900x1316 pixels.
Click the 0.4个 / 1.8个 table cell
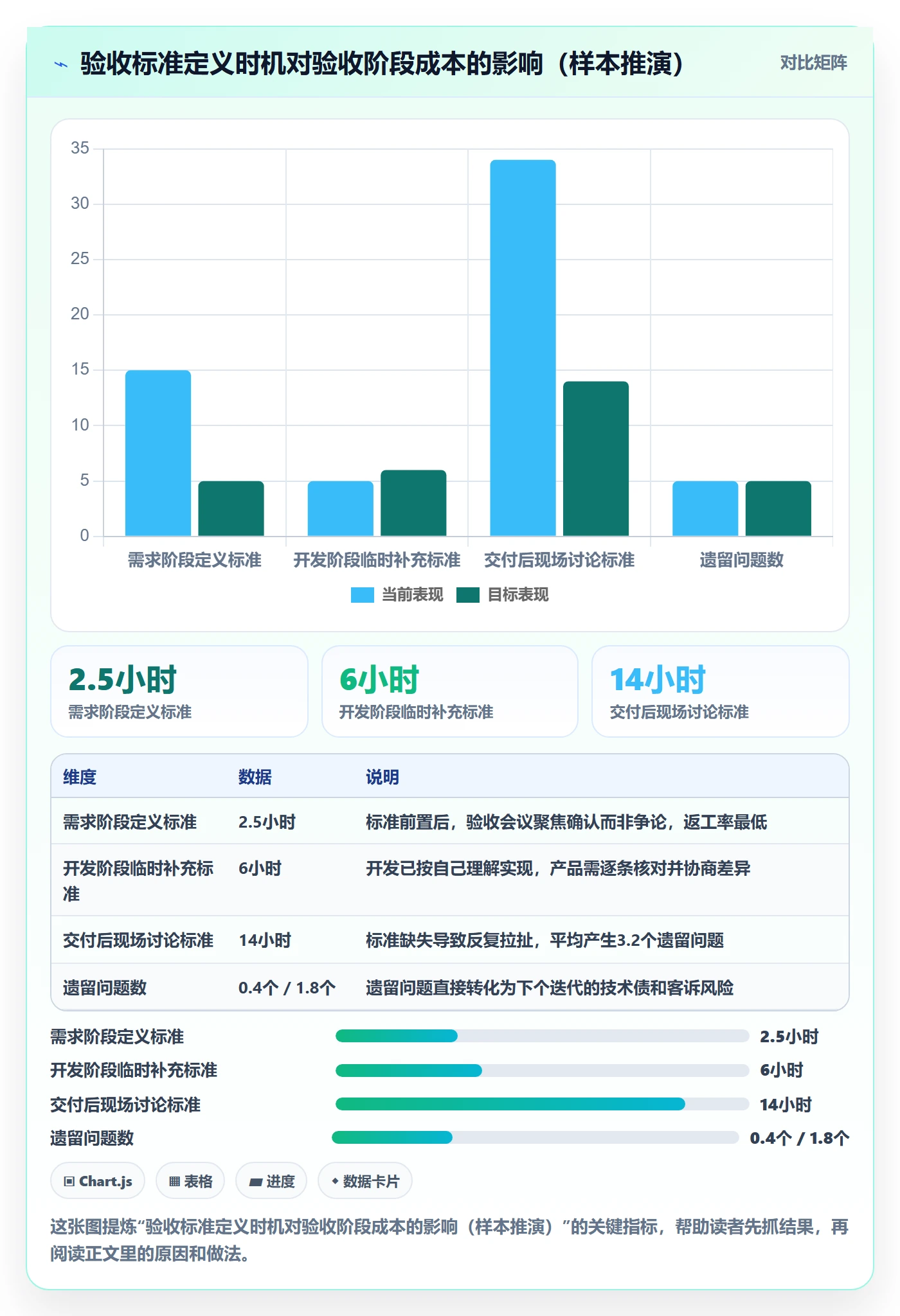click(x=287, y=988)
